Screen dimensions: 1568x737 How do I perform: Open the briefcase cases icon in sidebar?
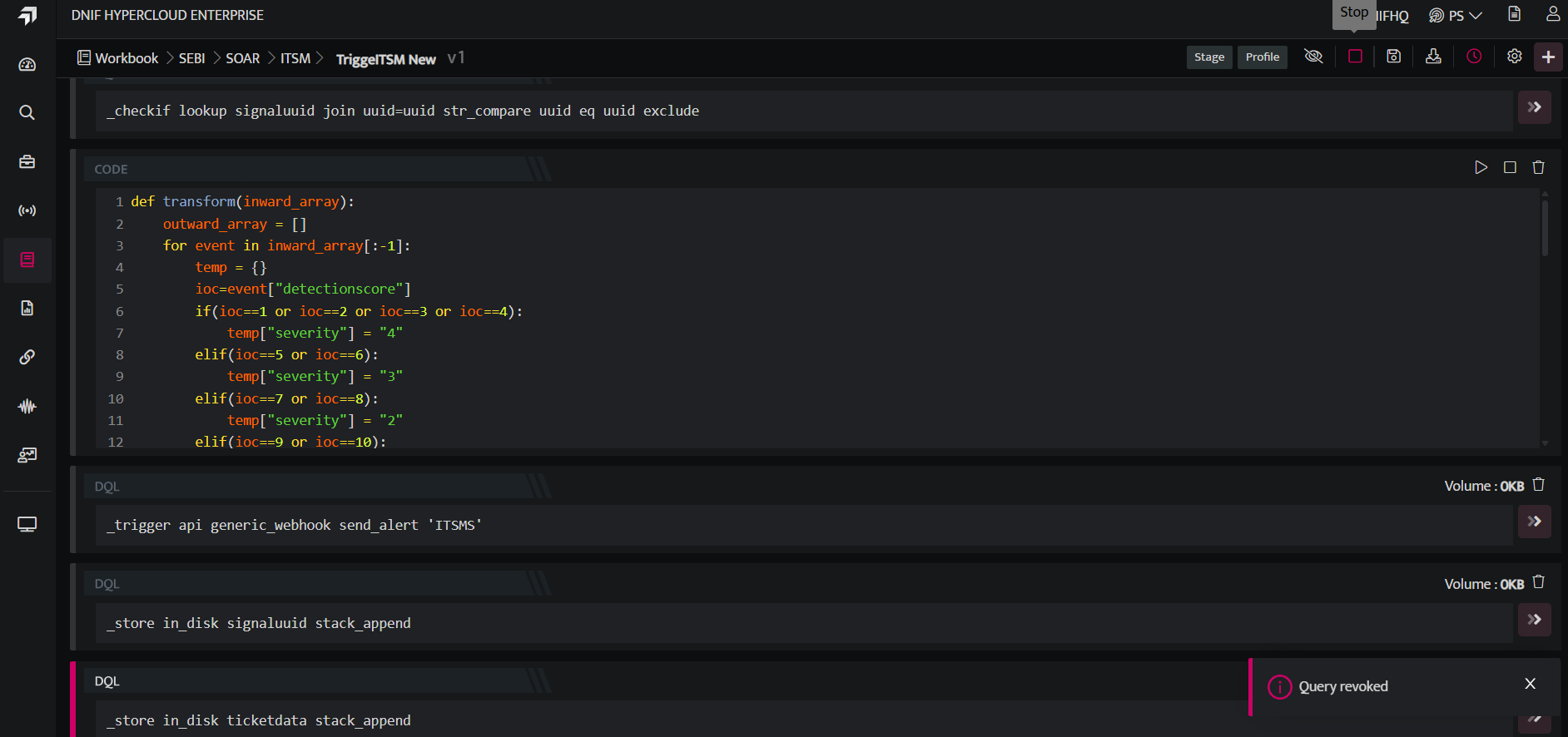click(x=27, y=161)
